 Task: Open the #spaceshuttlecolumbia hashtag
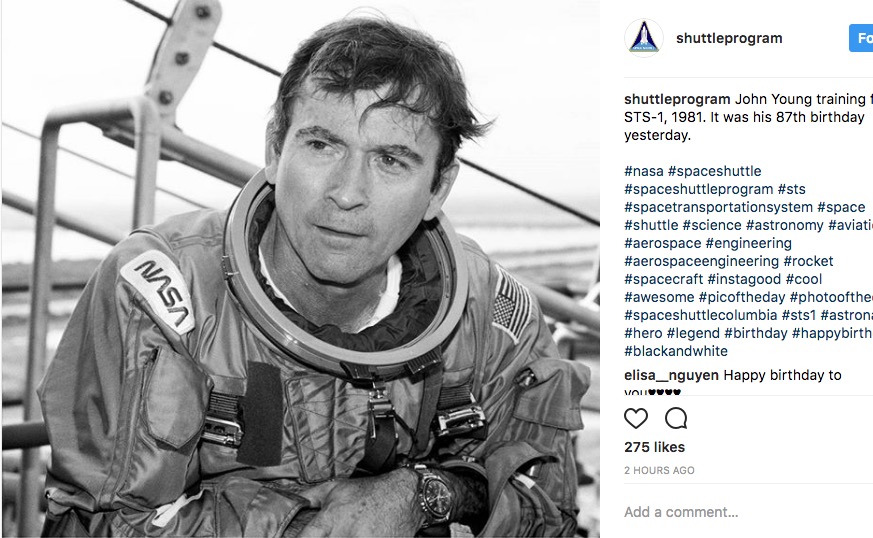pos(700,315)
